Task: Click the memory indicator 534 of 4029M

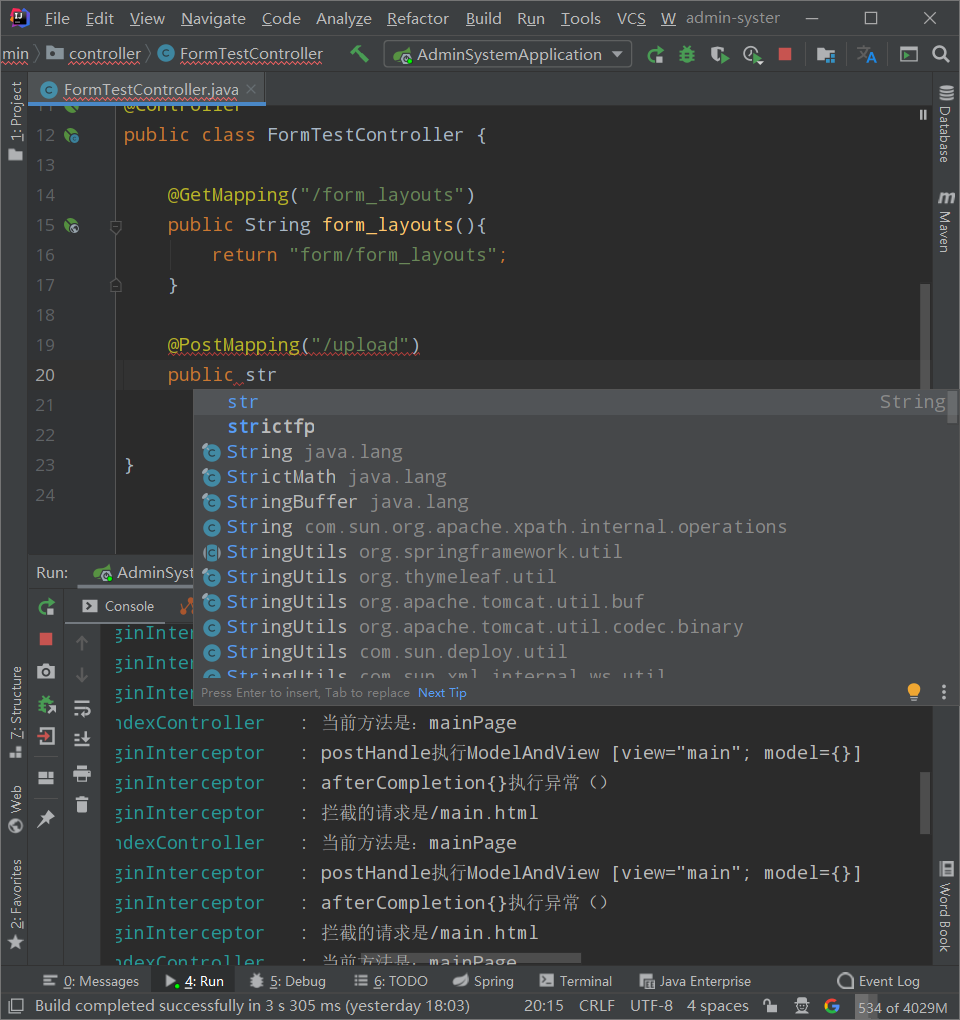Action: click(901, 1007)
